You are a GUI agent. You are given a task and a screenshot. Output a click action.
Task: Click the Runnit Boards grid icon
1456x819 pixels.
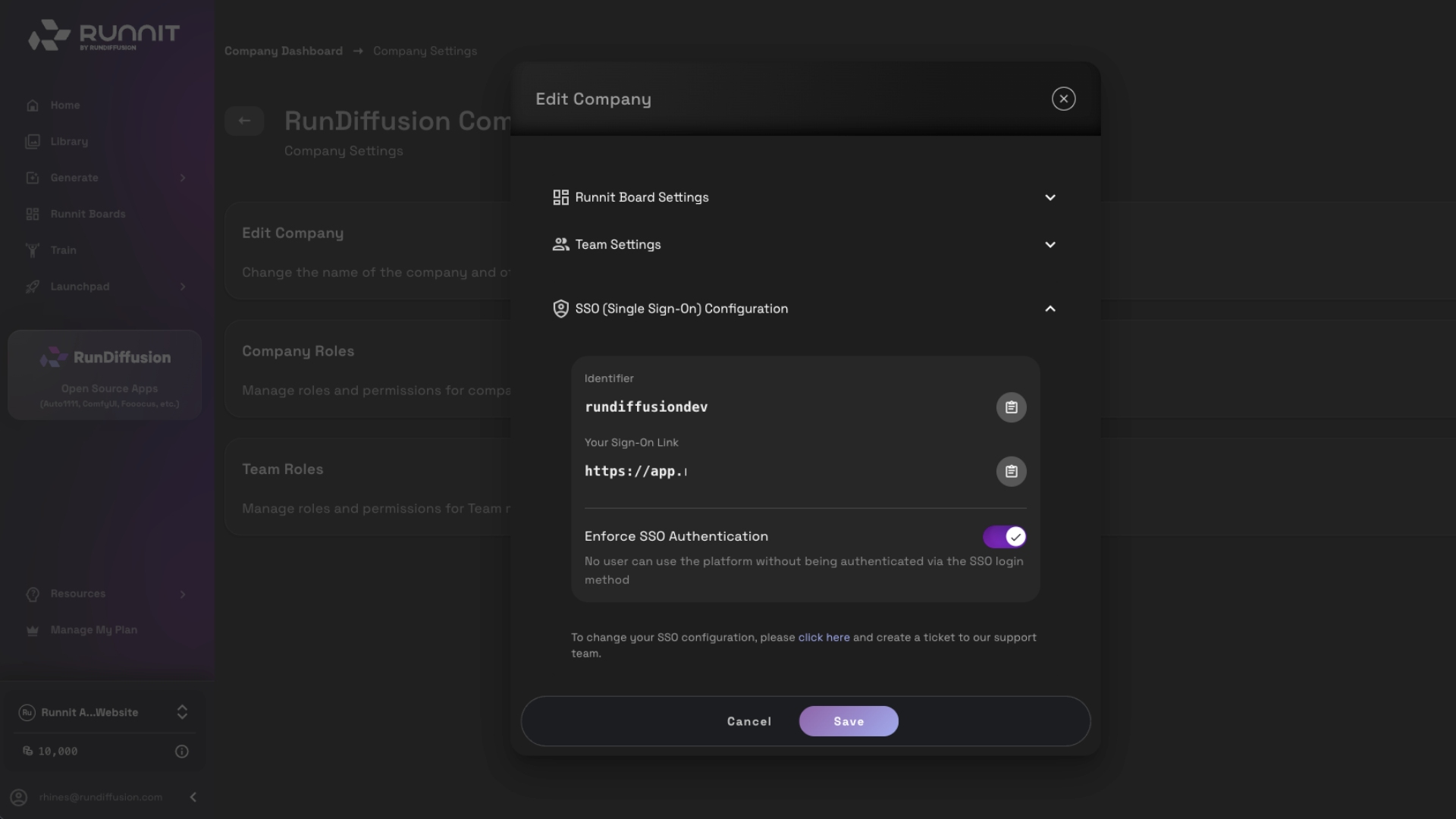[x=33, y=215]
